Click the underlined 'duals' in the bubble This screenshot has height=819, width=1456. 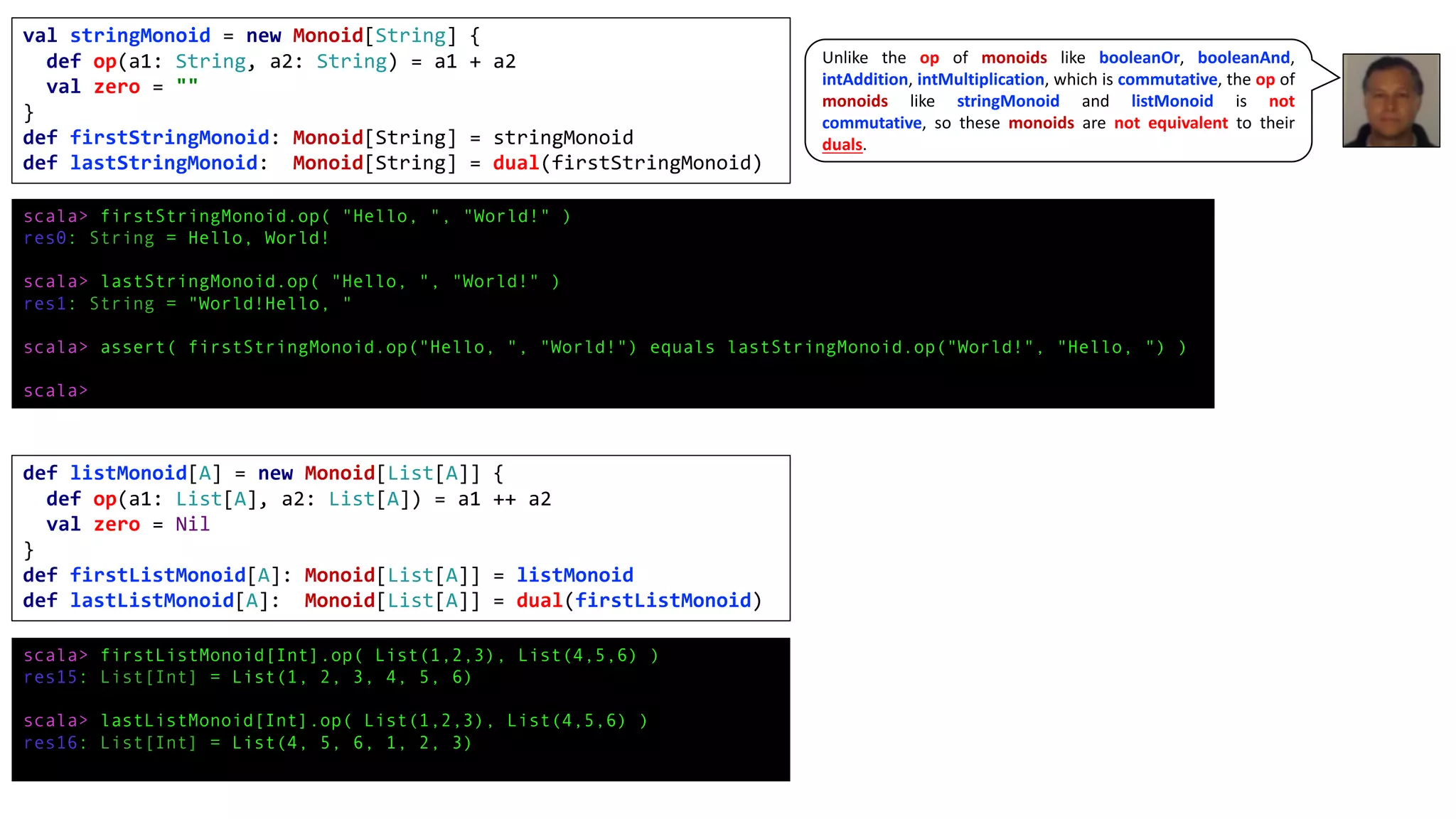tap(842, 144)
